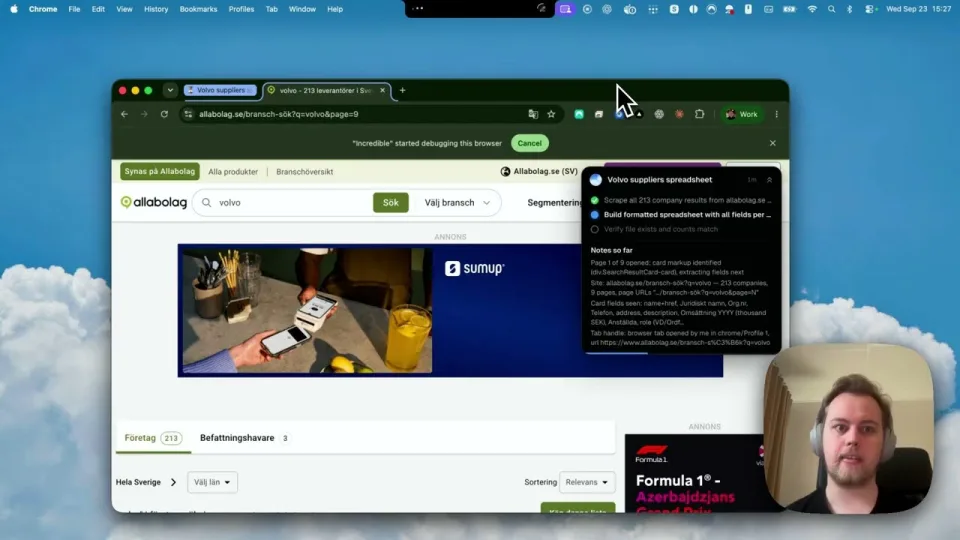Go back with the browser back arrow
960x540 pixels.
124,114
